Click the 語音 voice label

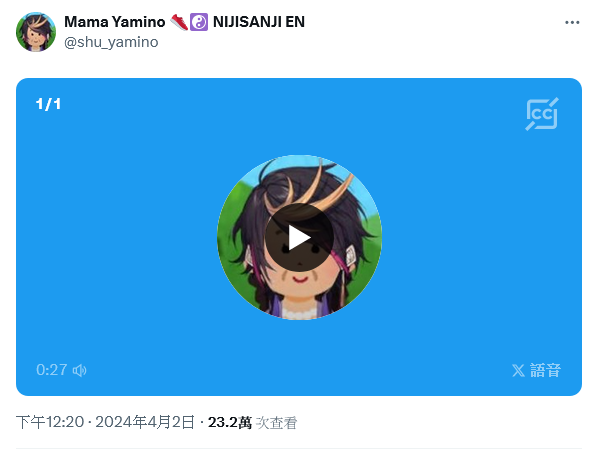coord(545,370)
